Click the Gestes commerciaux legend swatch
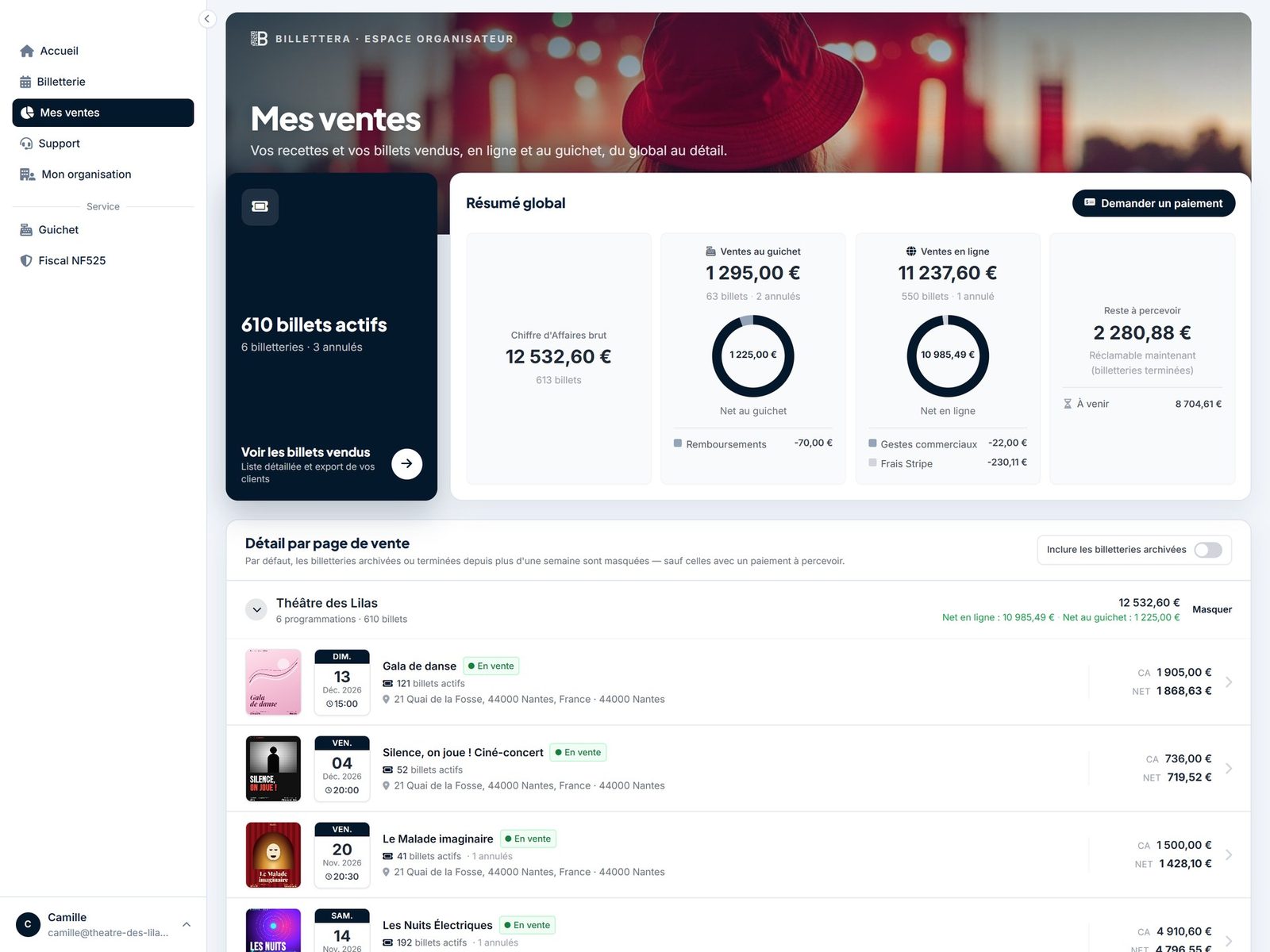The image size is (1270, 952). click(872, 443)
